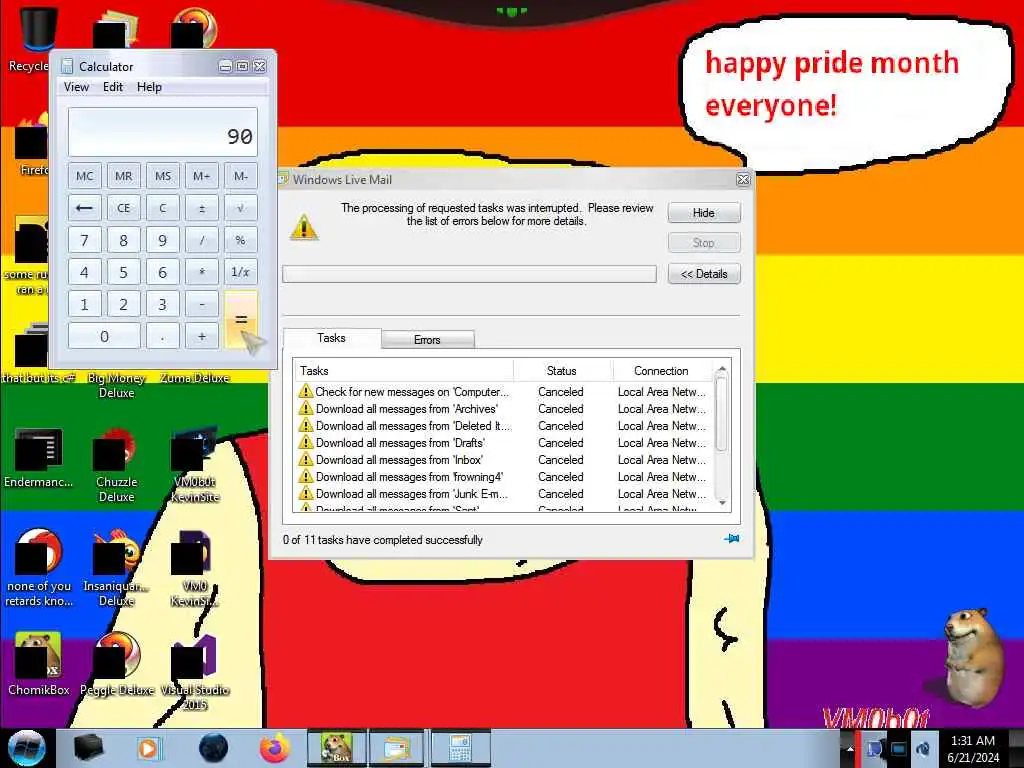Click the black box taskbar icon

(x=88, y=748)
